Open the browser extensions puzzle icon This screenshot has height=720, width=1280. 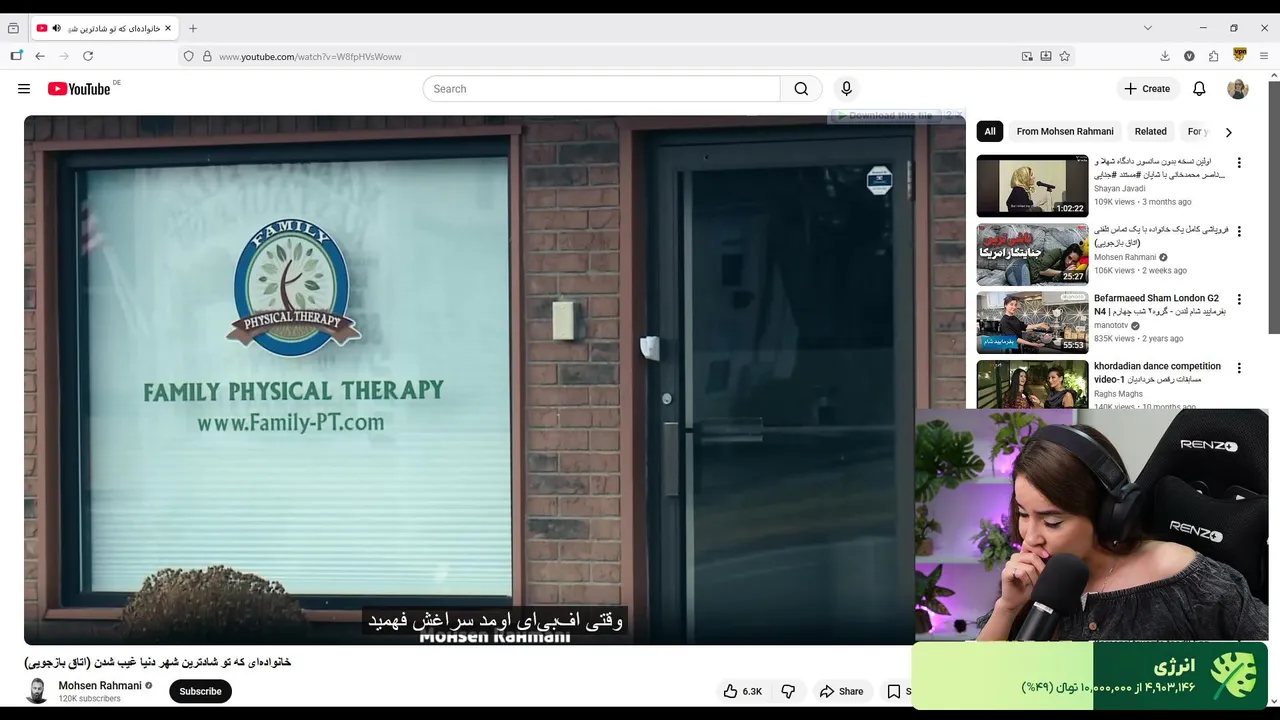(x=1213, y=56)
